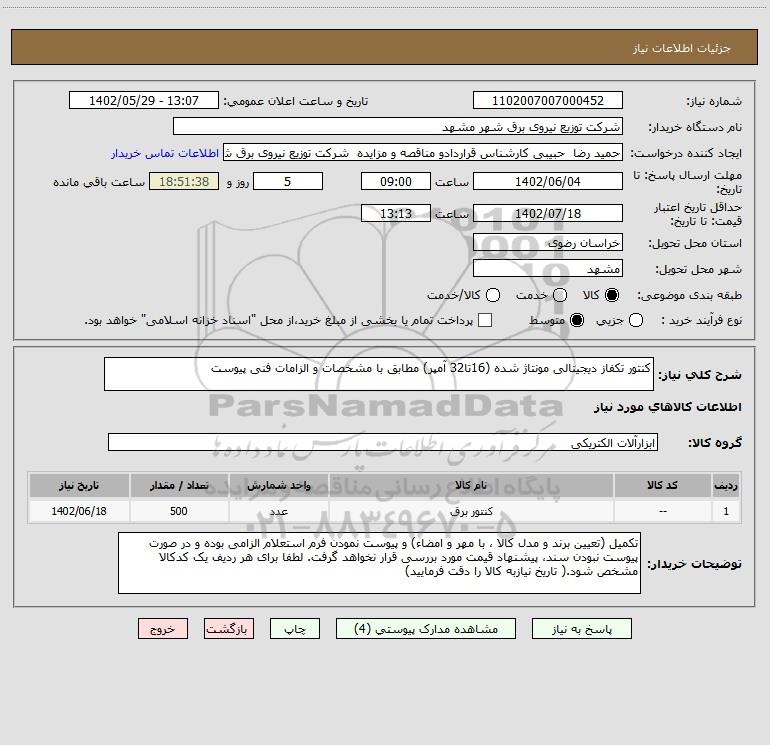Click the buyer name field شرکت توزیع نیروی برق
770x745 pixels.
click(398, 127)
